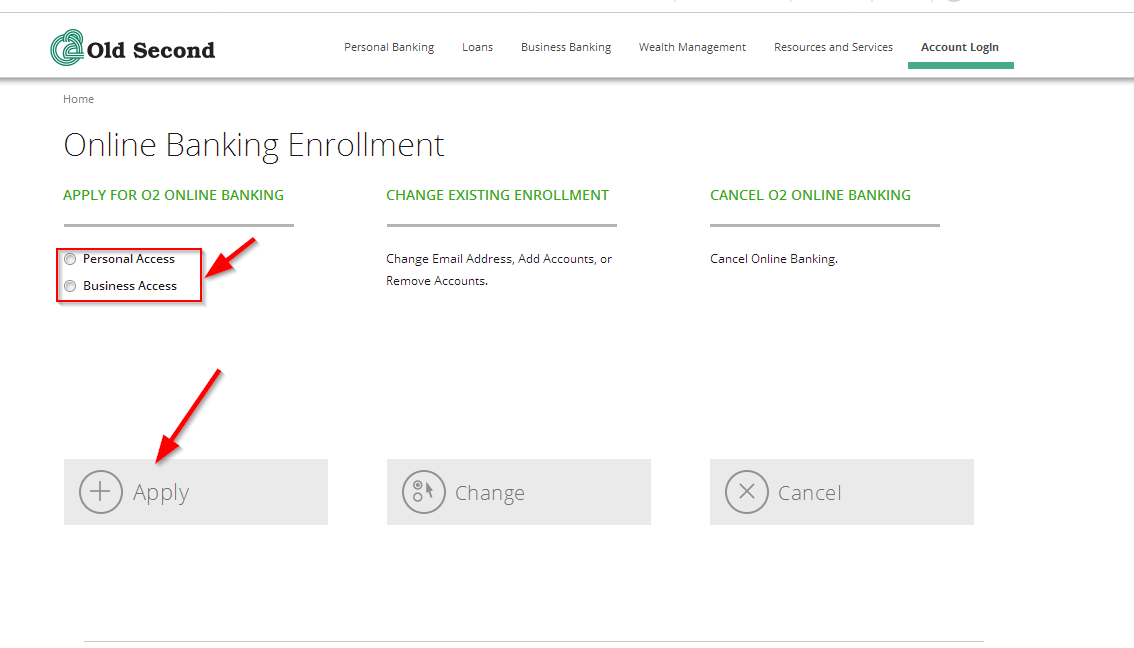Click the Cancel O2 Online Banking heading
The width and height of the screenshot is (1134, 648).
810,195
